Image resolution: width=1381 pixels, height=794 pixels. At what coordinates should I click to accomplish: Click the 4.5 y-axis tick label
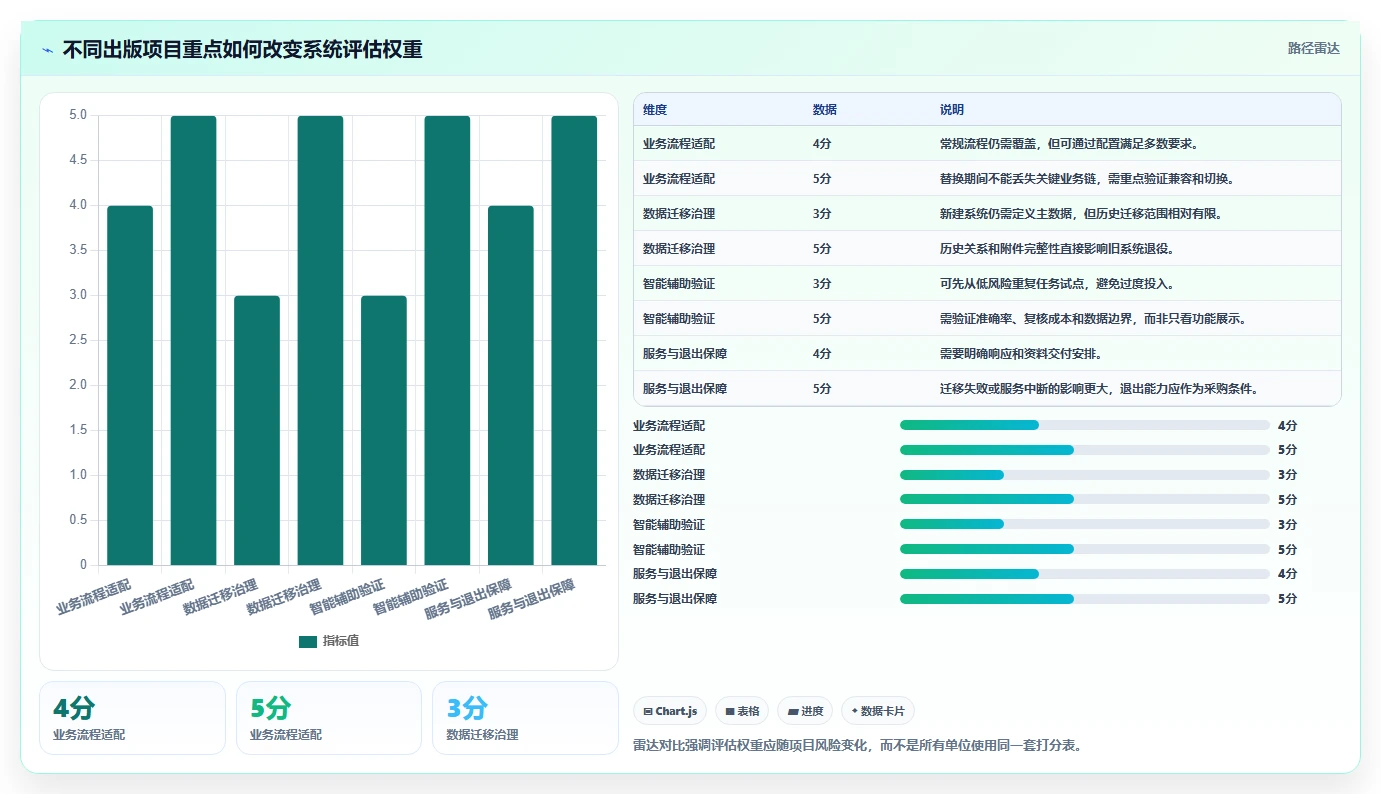coord(76,160)
